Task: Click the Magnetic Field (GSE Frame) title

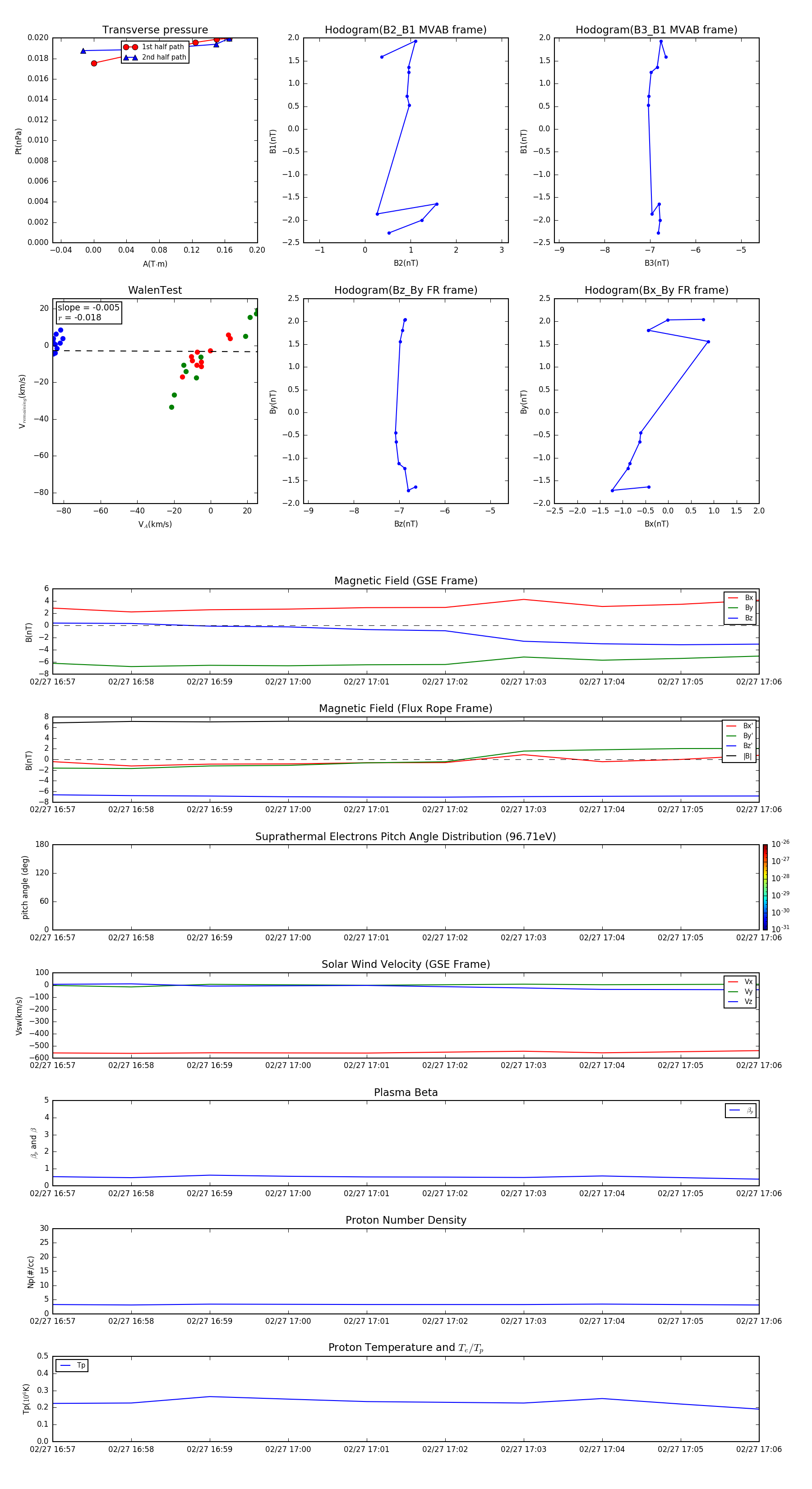Action: point(406,581)
